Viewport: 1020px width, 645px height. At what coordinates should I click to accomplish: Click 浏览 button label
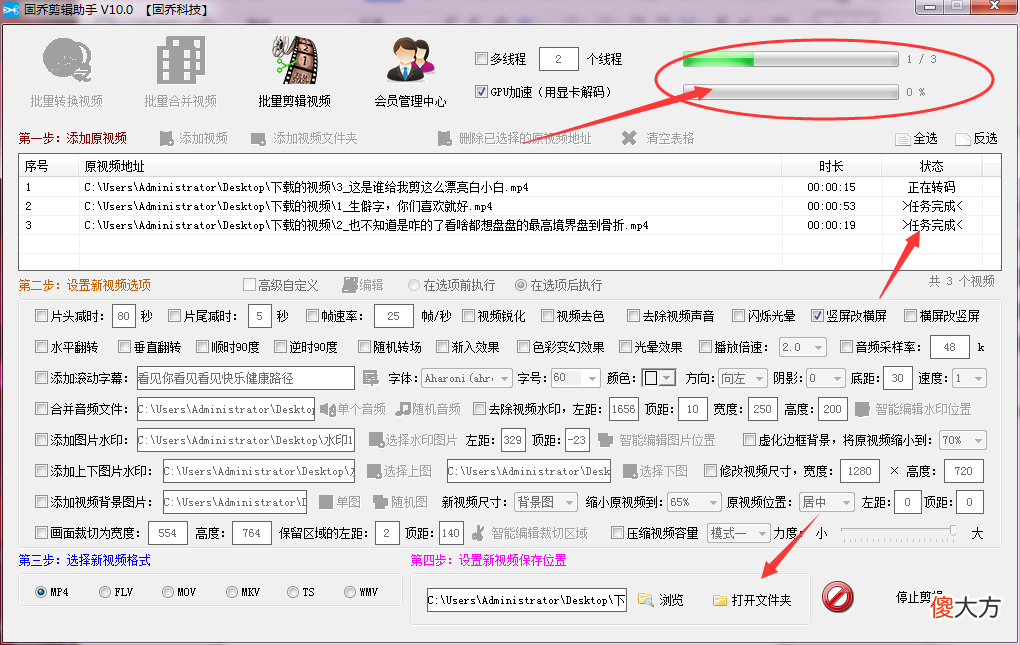coord(671,599)
